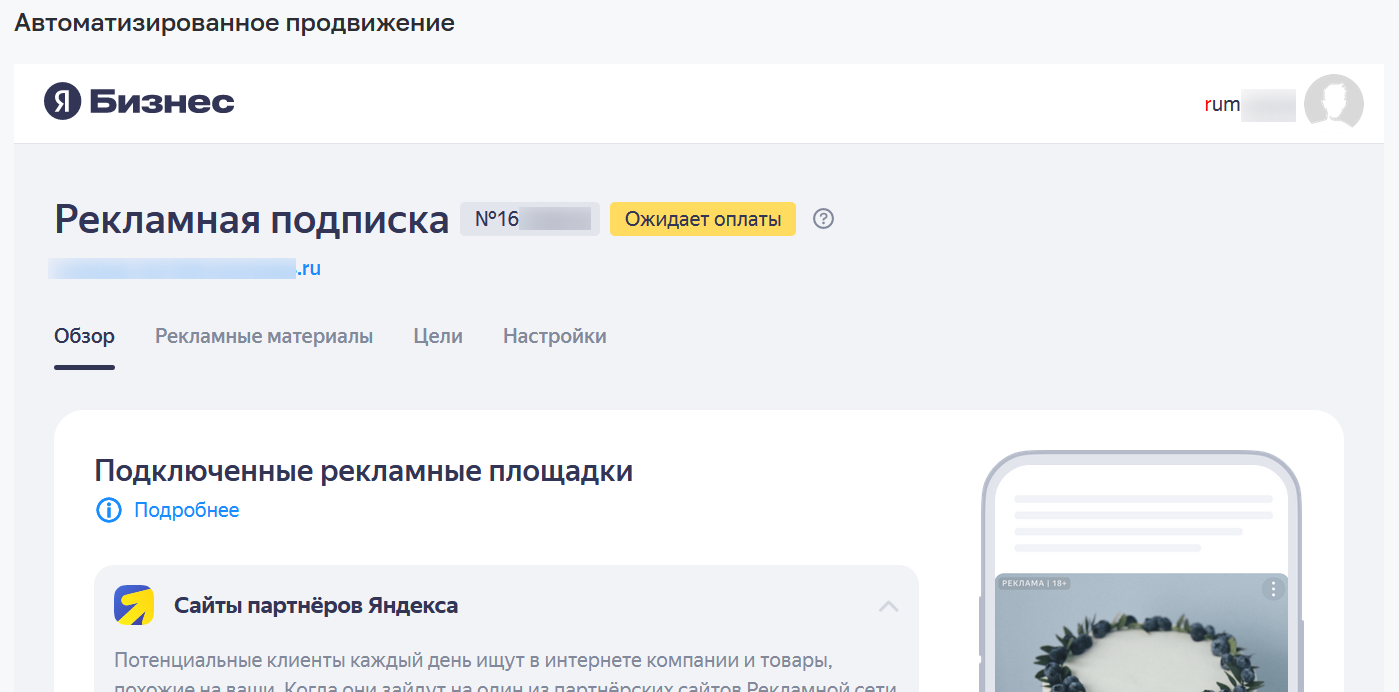
Task: Click the Автоматизированное продвижение title
Action: [x=235, y=23]
